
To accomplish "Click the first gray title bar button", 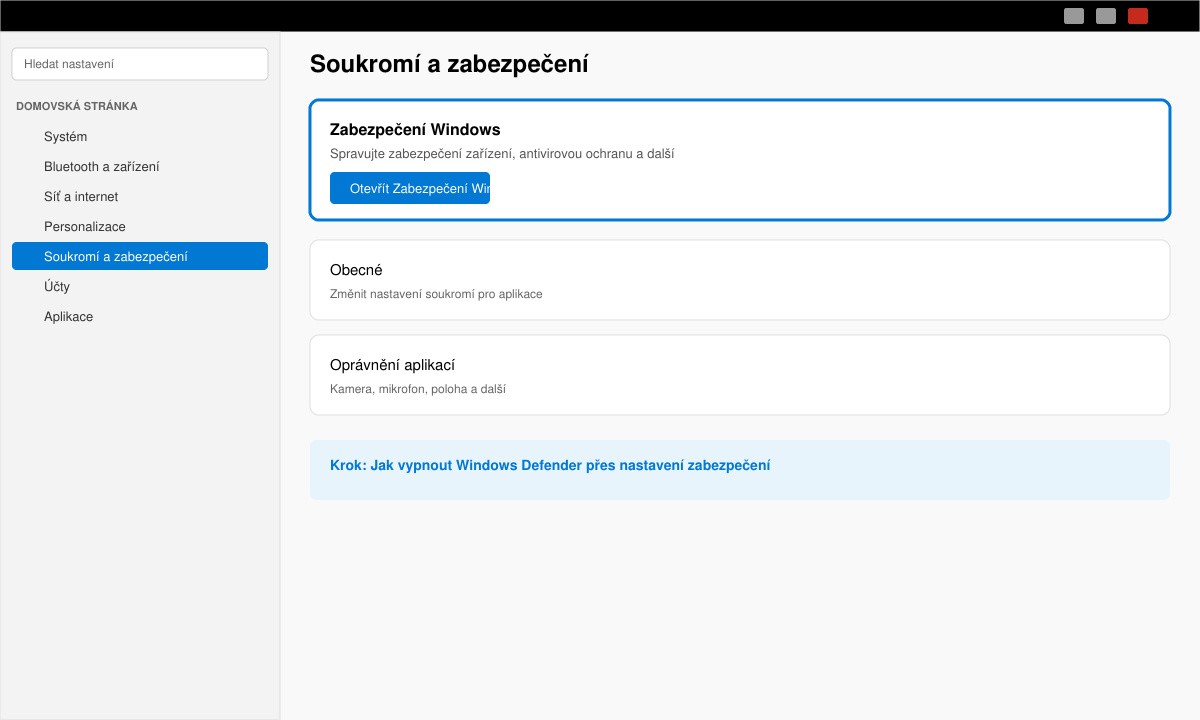I will [x=1074, y=16].
